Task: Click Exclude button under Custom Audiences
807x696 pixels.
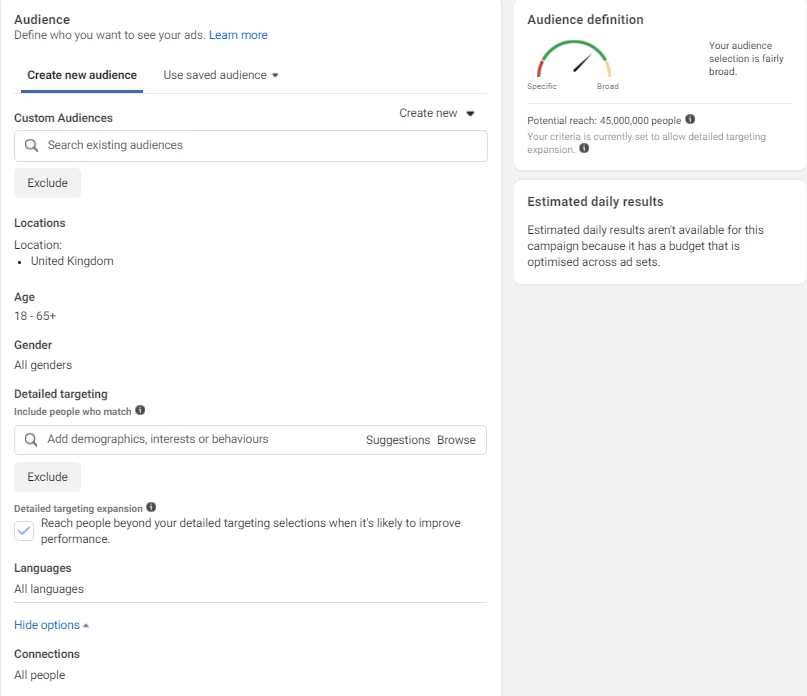Action: (x=47, y=183)
